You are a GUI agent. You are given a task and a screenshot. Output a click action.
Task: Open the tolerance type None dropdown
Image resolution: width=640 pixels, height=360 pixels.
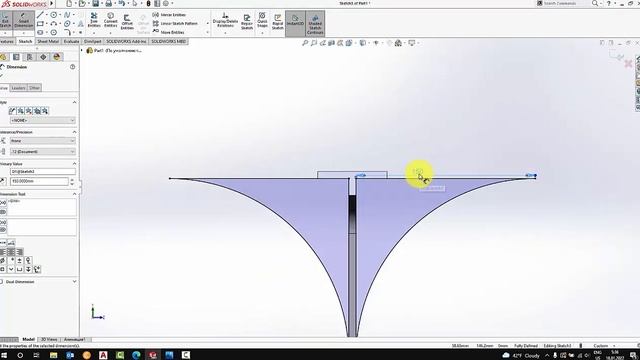pyautogui.click(x=43, y=141)
